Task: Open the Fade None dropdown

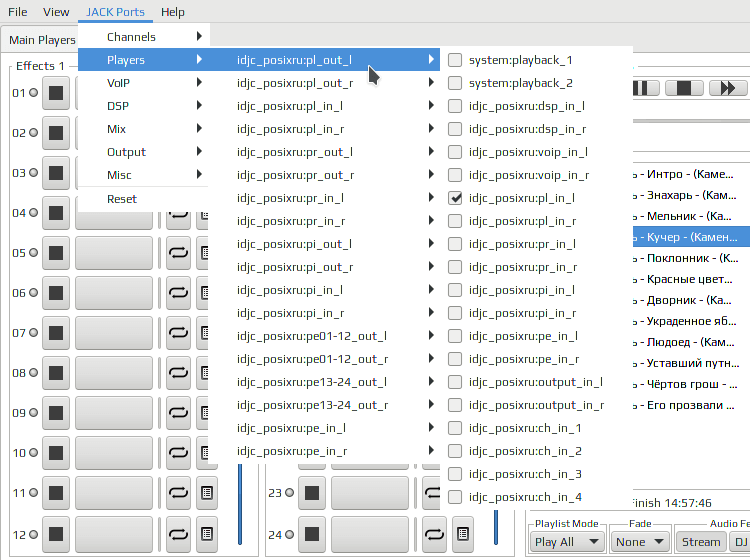Action: click(x=640, y=542)
